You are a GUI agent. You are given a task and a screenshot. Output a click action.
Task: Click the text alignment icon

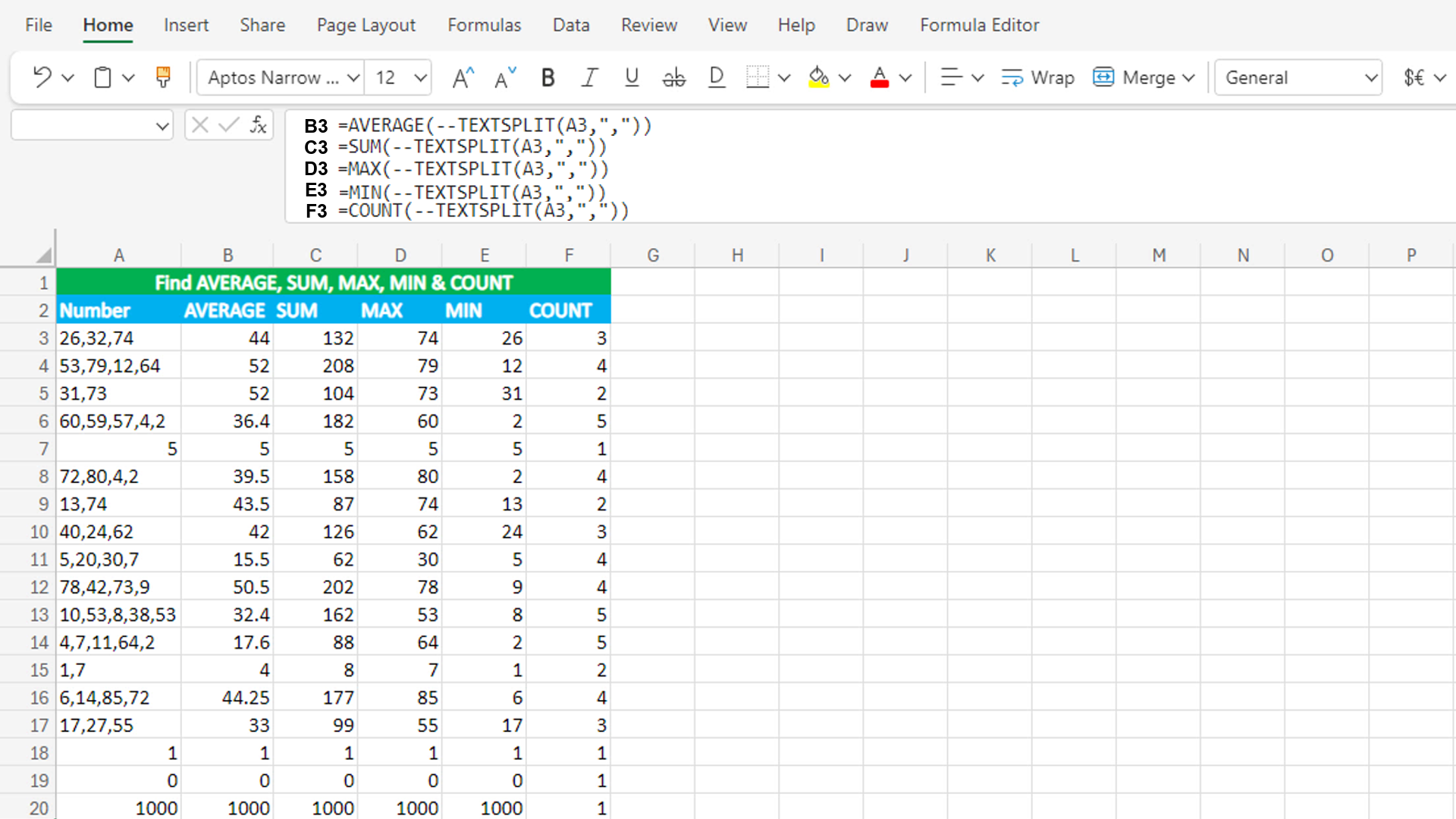tap(951, 77)
